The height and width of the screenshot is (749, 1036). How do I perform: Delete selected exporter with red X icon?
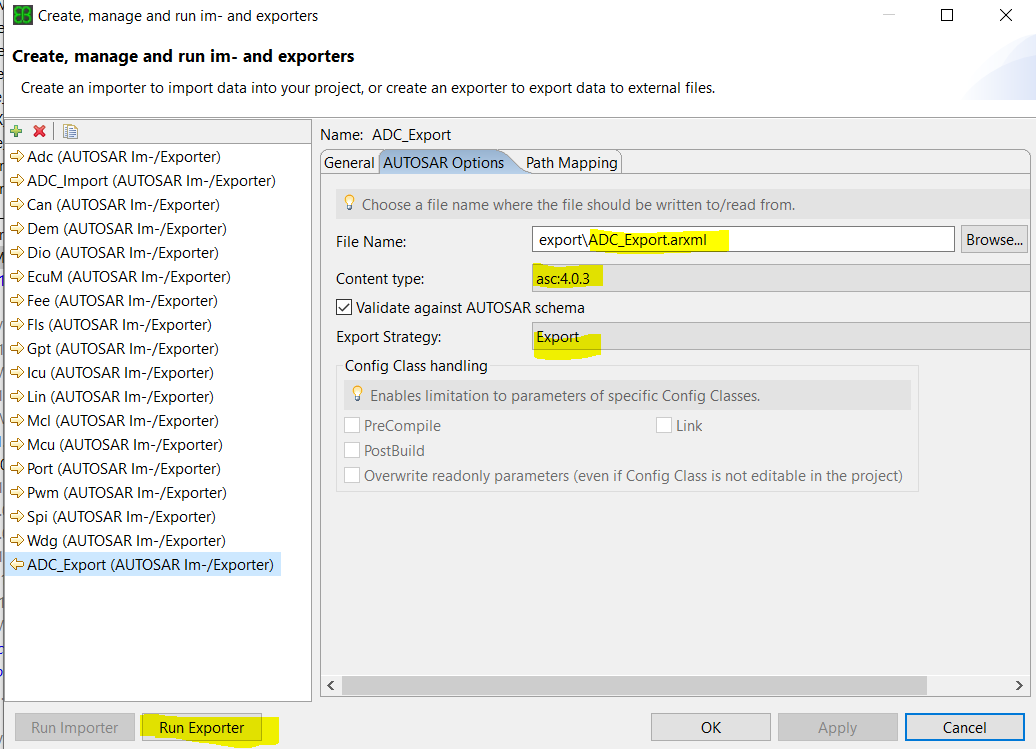click(40, 131)
